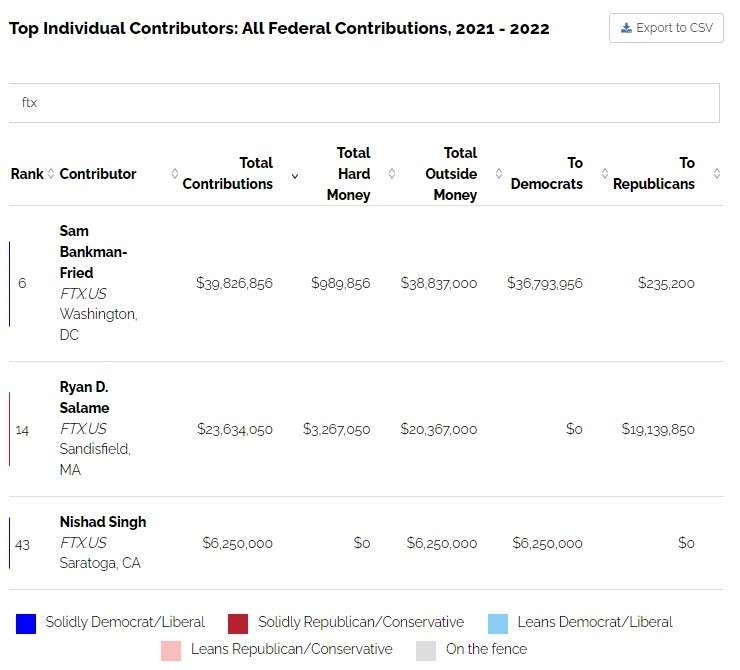The image size is (740, 670).
Task: Sort by the Rank column header
Action: click(x=27, y=174)
